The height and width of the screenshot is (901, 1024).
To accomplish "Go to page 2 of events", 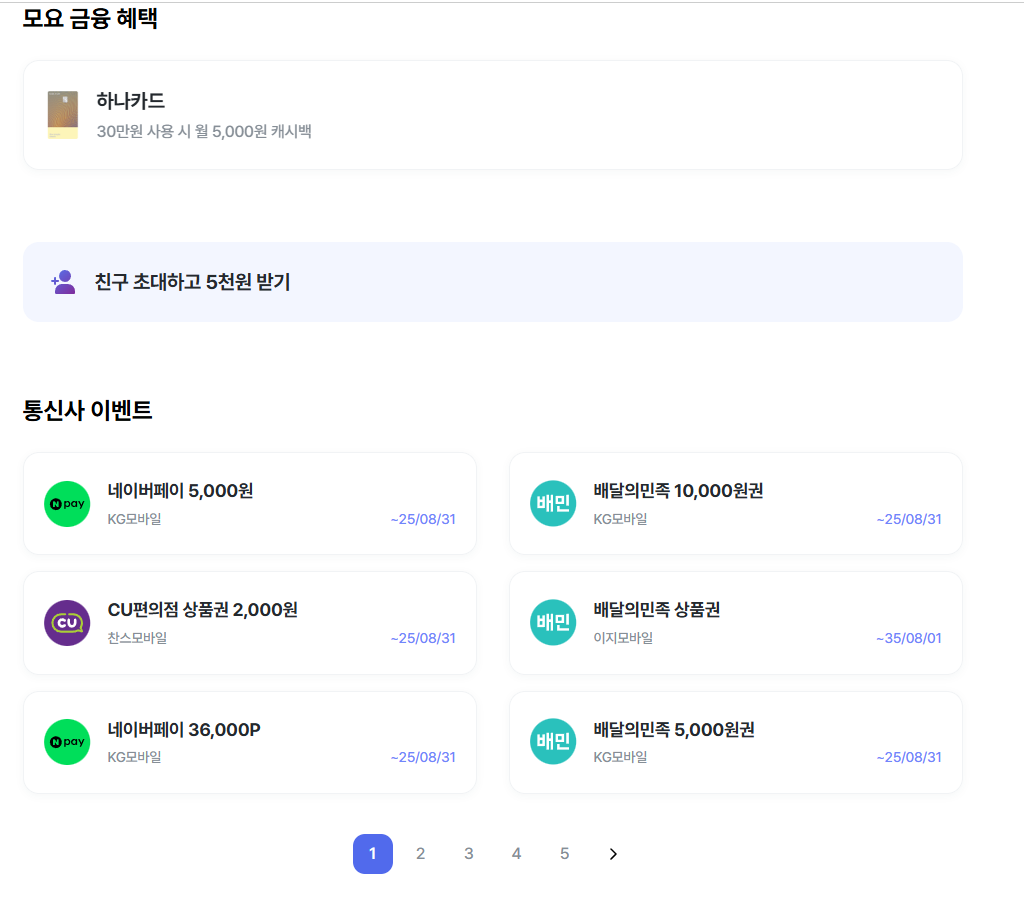I will 420,853.
